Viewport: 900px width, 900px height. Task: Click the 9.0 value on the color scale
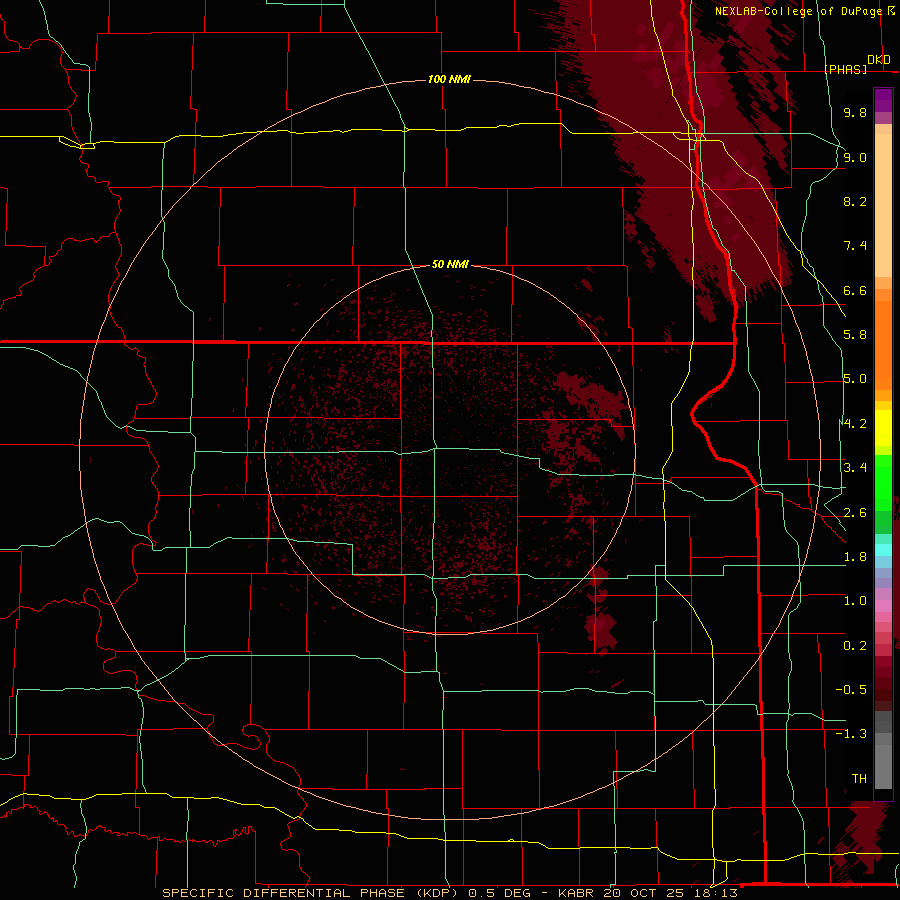(x=855, y=157)
